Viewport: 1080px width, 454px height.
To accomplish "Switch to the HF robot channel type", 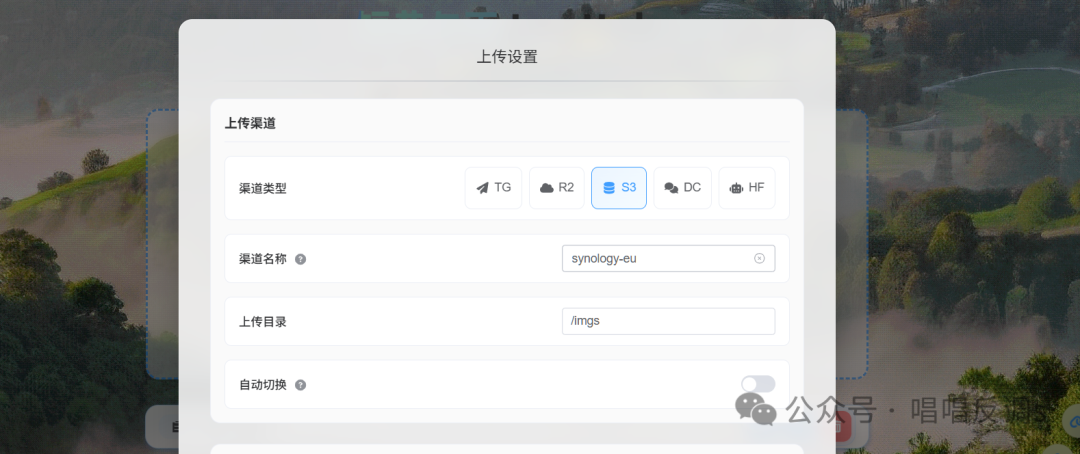I will 746,188.
